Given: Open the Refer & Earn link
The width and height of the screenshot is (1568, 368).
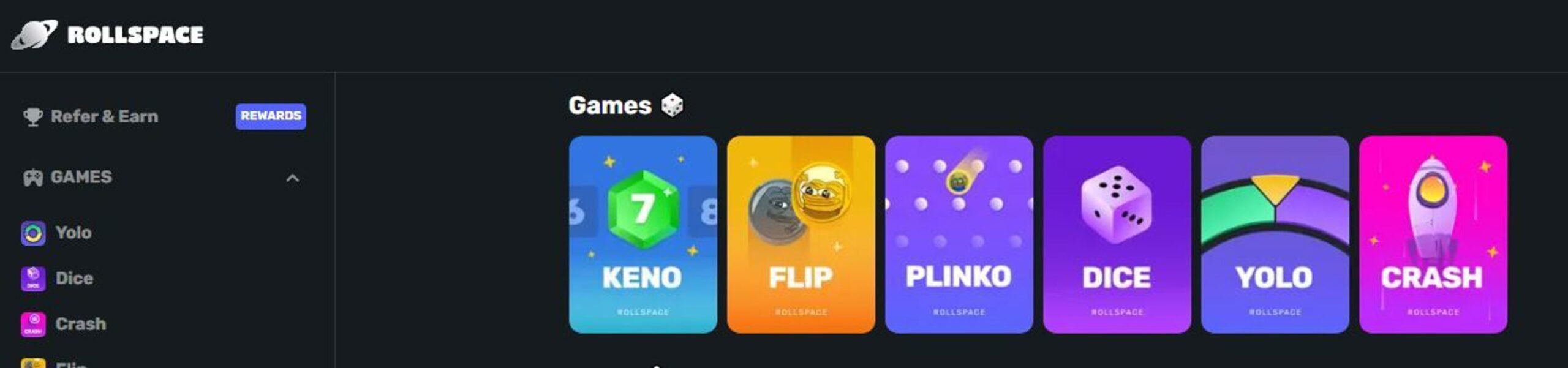Looking at the screenshot, I should (105, 116).
